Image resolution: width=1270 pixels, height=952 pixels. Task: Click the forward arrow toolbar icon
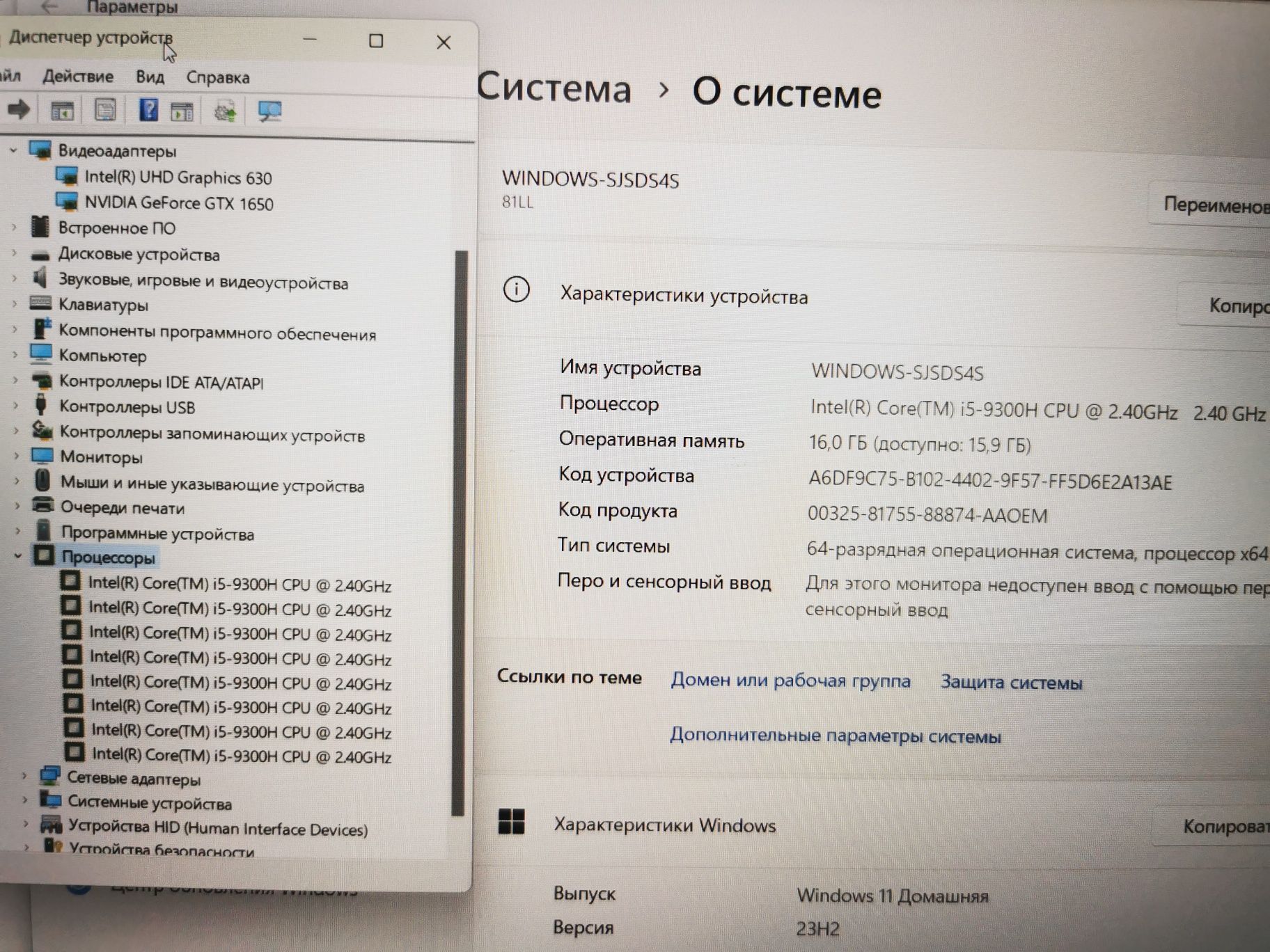[x=19, y=109]
